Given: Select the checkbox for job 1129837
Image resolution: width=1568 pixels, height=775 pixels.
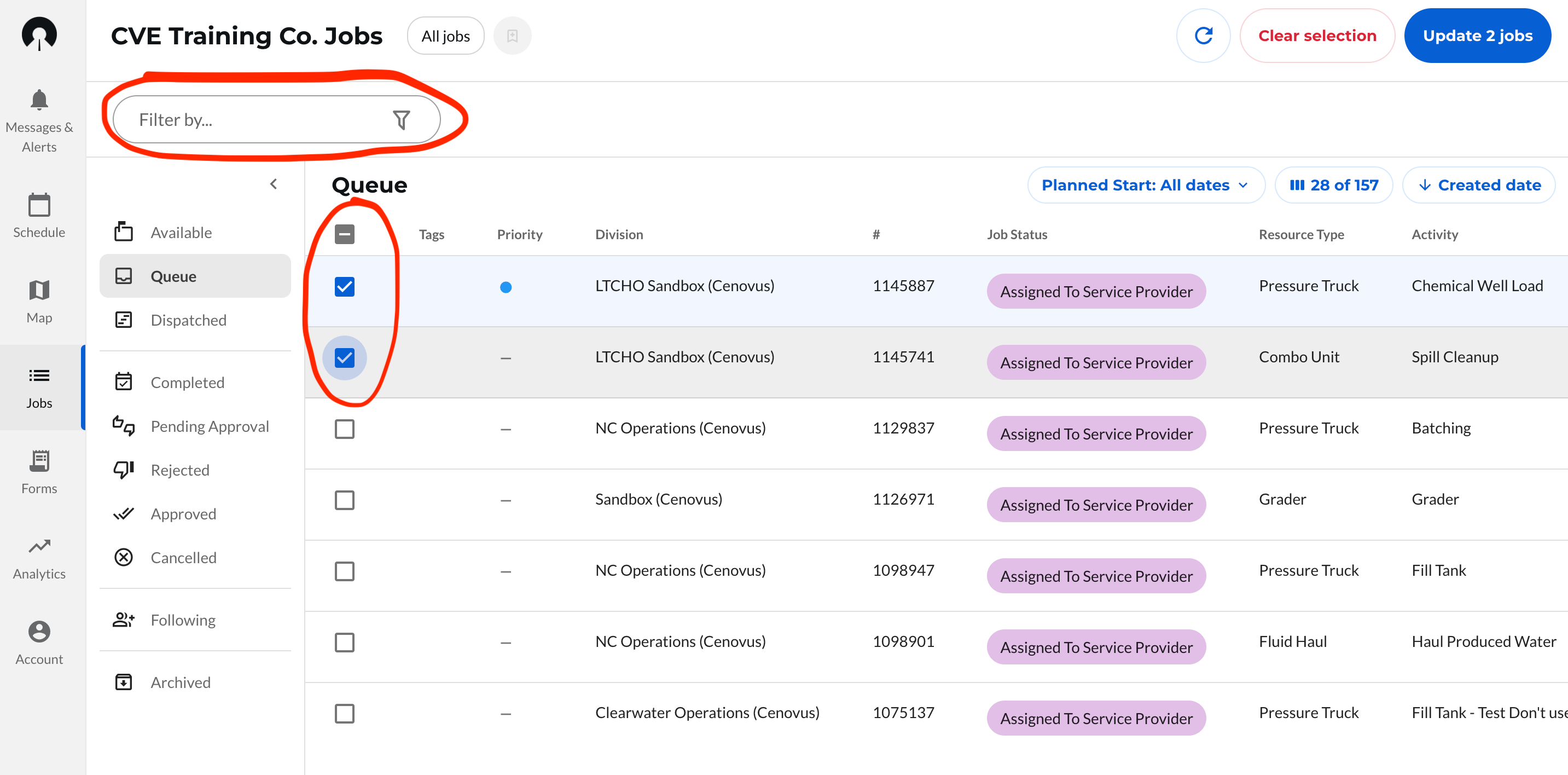Looking at the screenshot, I should [x=345, y=429].
